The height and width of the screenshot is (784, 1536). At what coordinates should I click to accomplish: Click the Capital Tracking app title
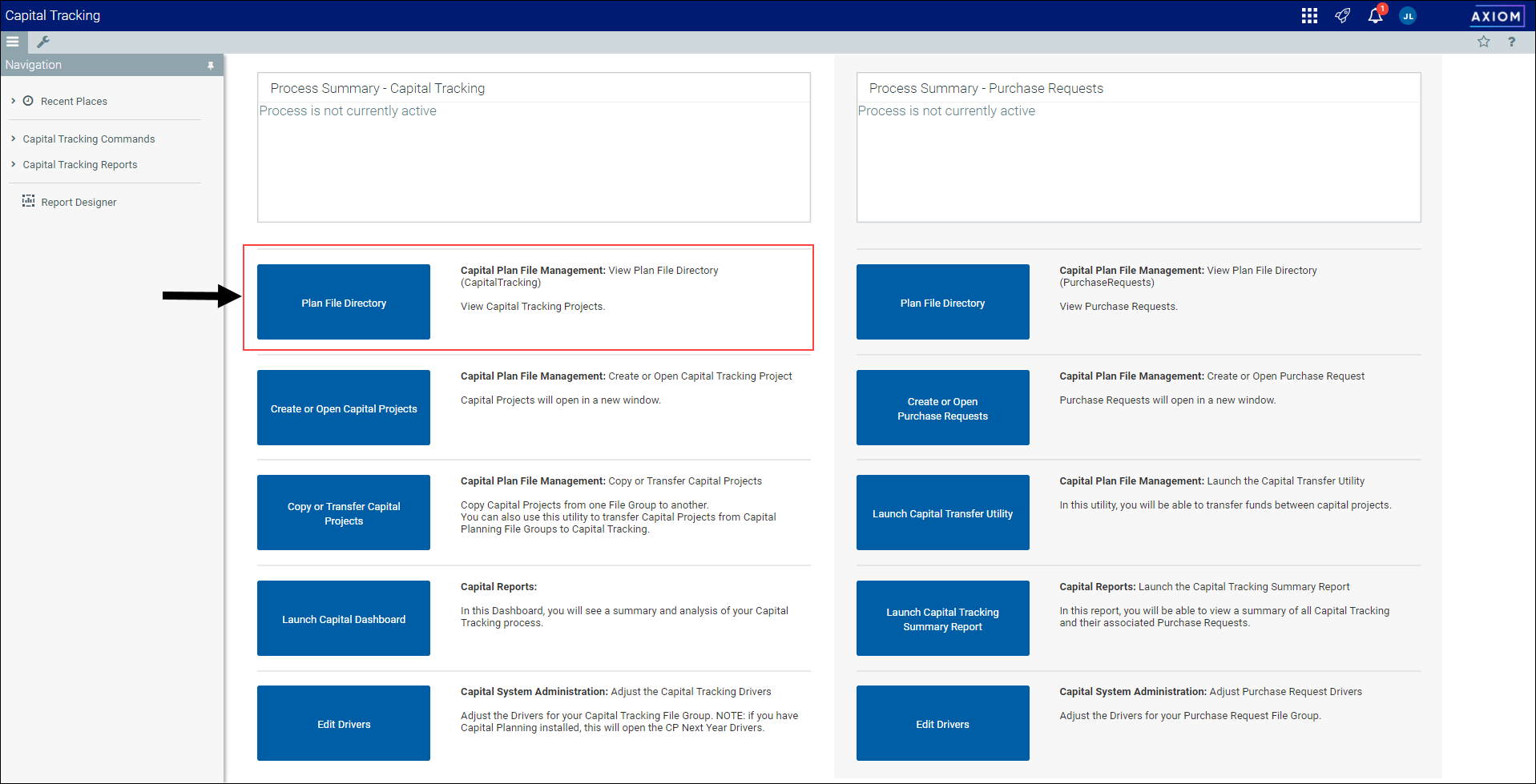click(x=53, y=15)
